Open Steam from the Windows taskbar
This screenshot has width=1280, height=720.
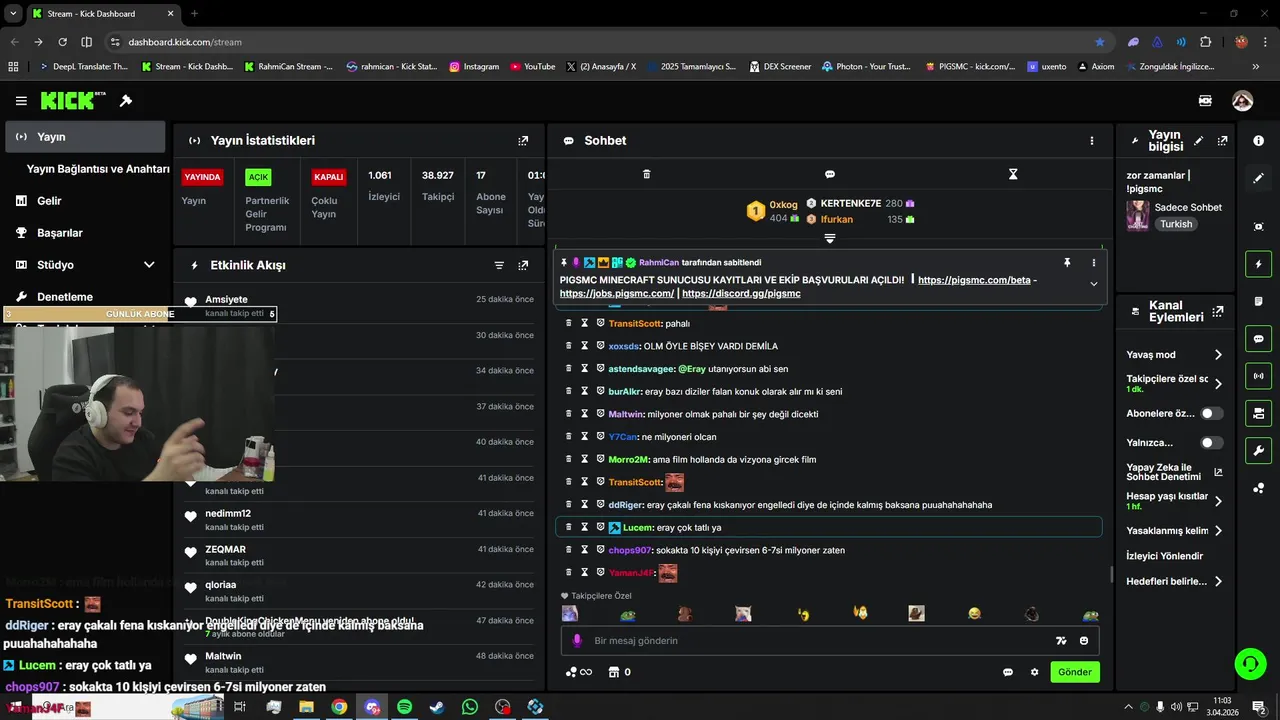click(437, 707)
